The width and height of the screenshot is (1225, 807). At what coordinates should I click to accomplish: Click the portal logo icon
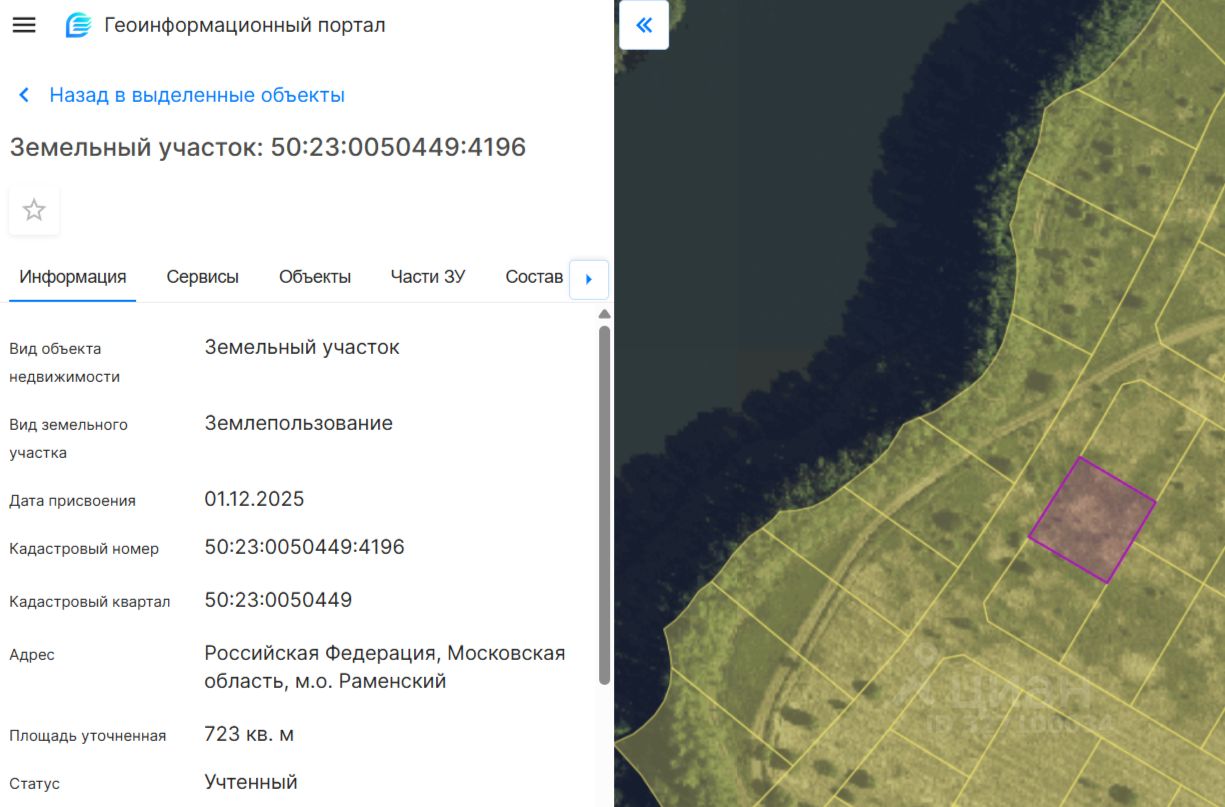pyautogui.click(x=78, y=26)
